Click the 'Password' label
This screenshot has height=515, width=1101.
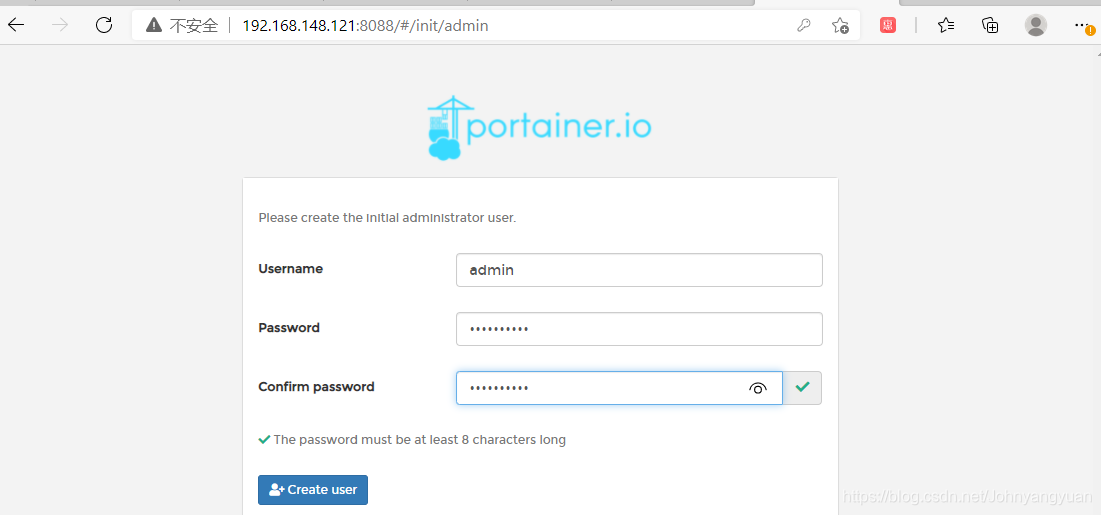(289, 327)
